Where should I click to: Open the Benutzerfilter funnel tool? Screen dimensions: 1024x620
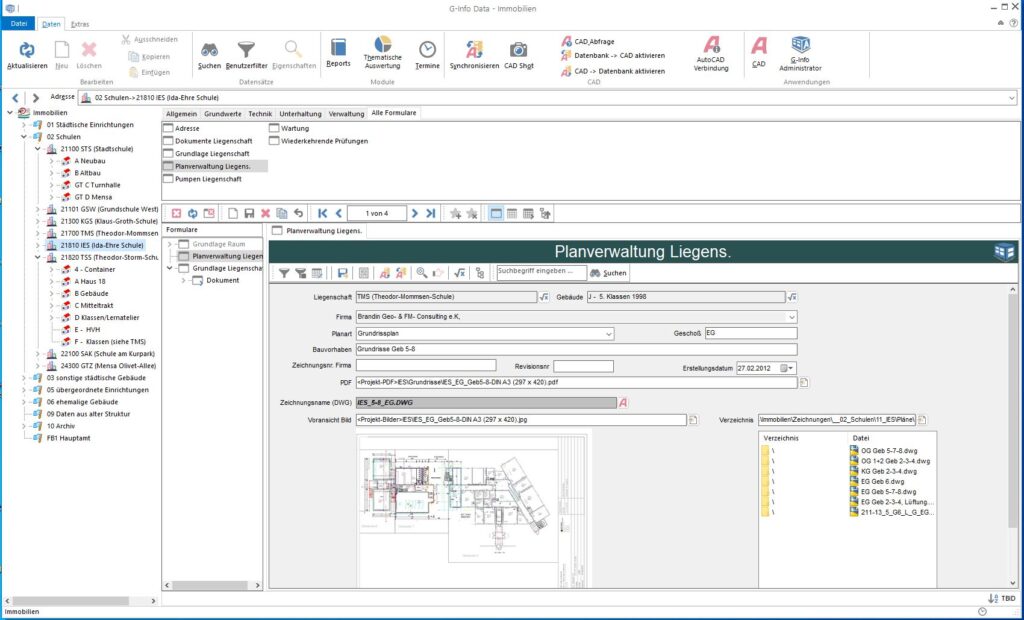(x=246, y=50)
